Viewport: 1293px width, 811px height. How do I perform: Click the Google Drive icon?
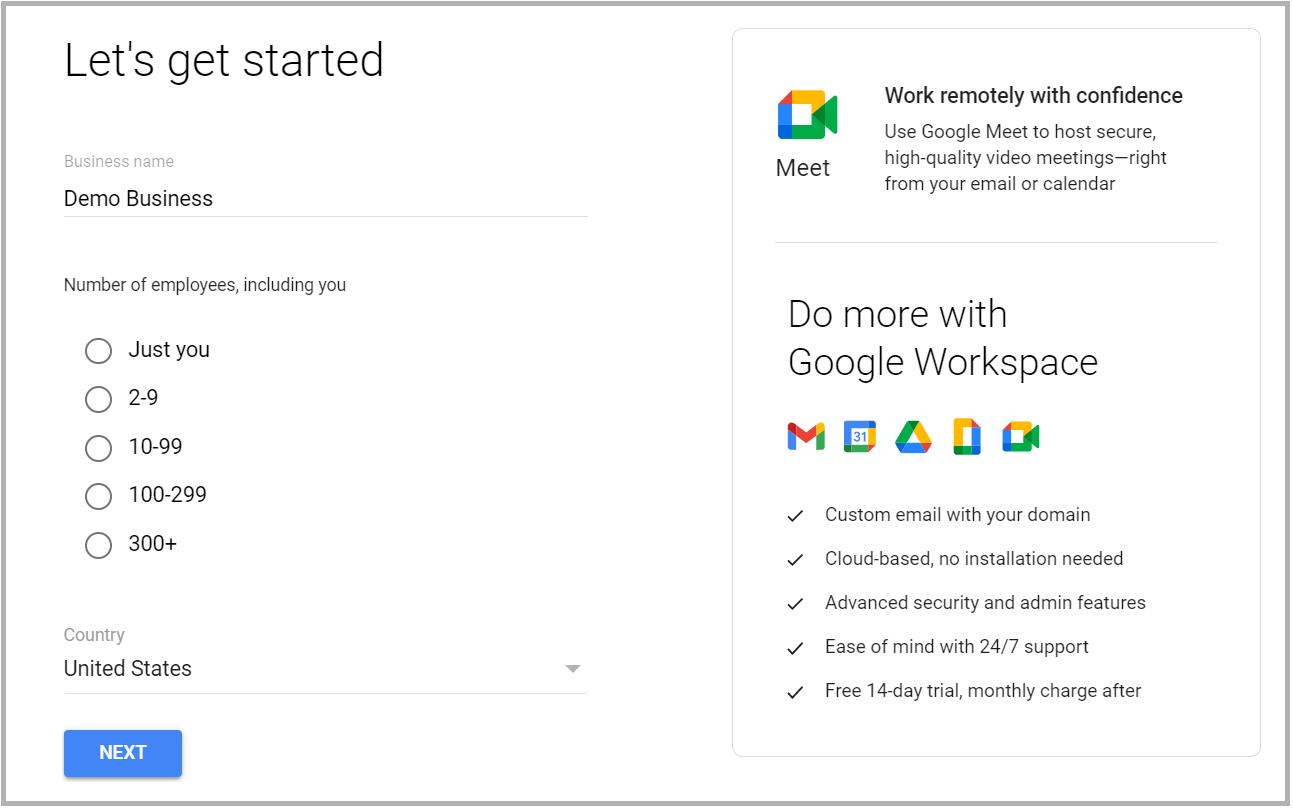(x=913, y=437)
